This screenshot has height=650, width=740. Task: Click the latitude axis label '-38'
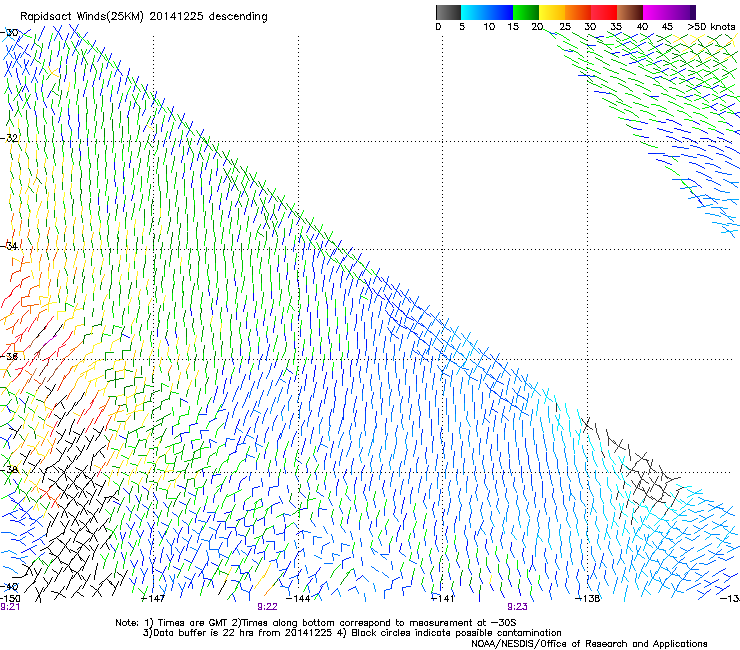click(9, 470)
